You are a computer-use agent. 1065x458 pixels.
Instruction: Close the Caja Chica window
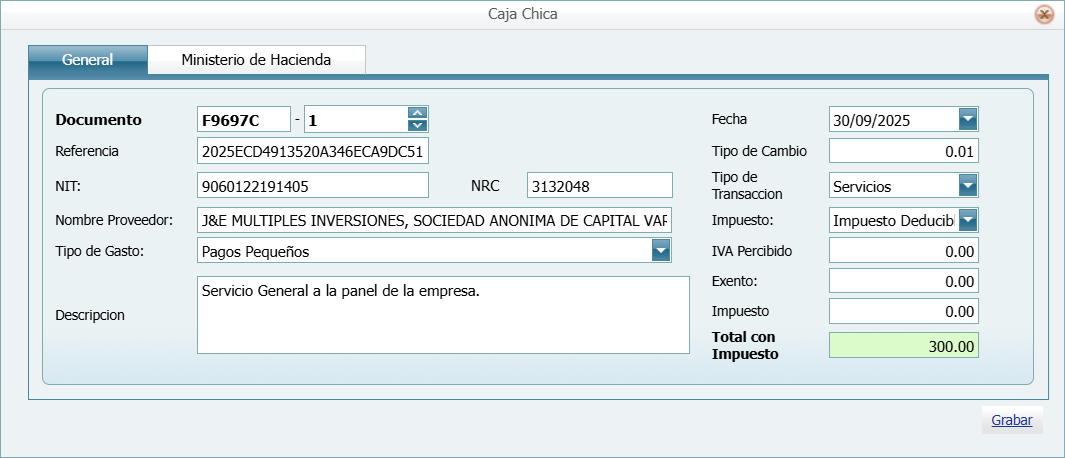tap(1044, 14)
